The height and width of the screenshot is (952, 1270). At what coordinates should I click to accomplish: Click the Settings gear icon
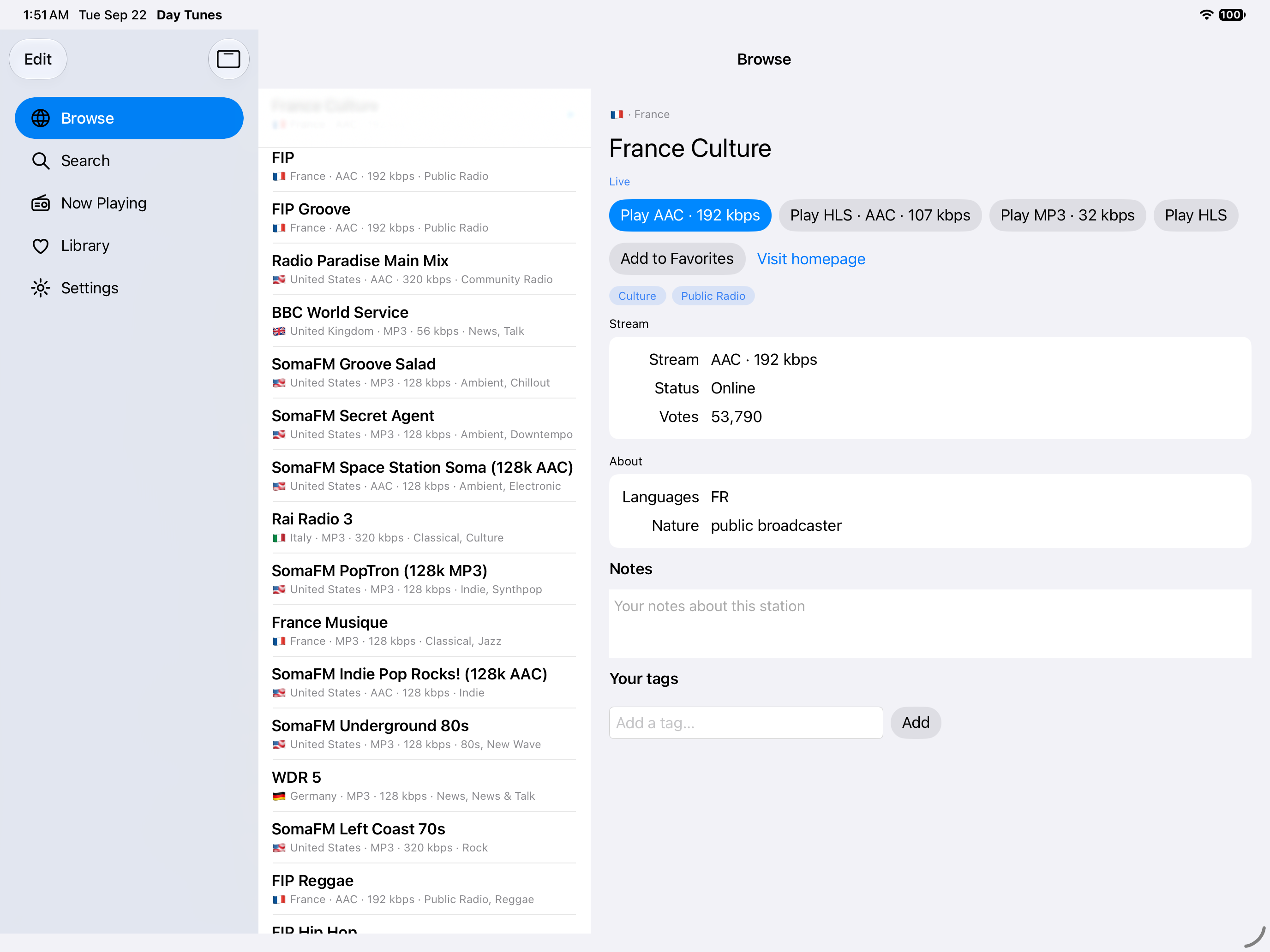[40, 288]
